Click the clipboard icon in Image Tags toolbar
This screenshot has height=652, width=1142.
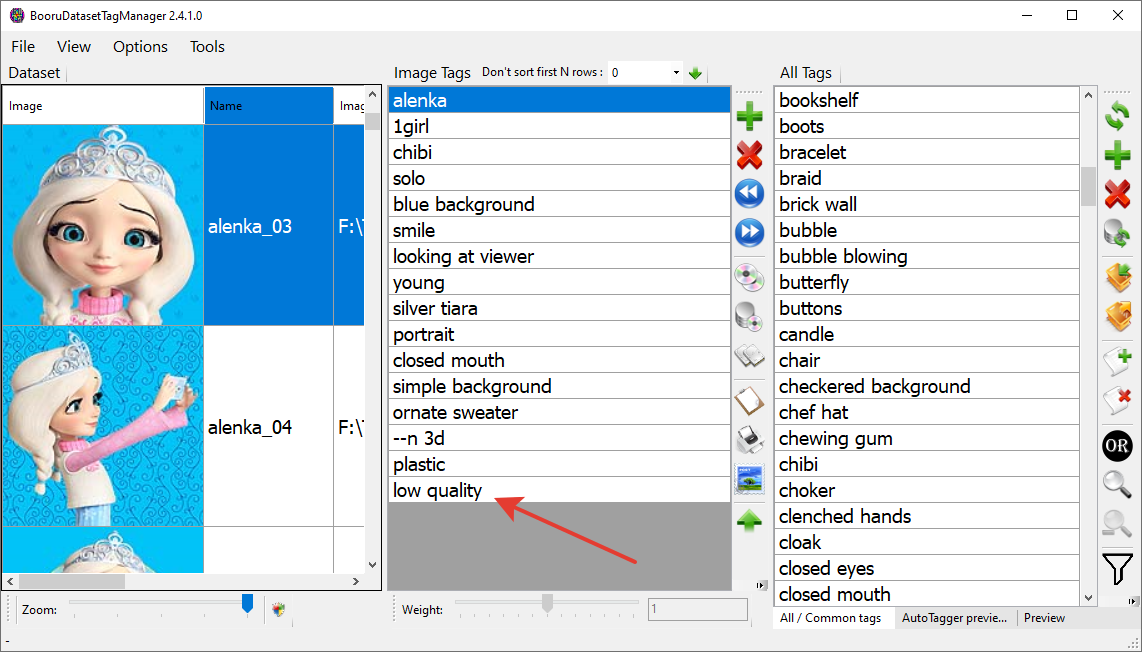749,400
